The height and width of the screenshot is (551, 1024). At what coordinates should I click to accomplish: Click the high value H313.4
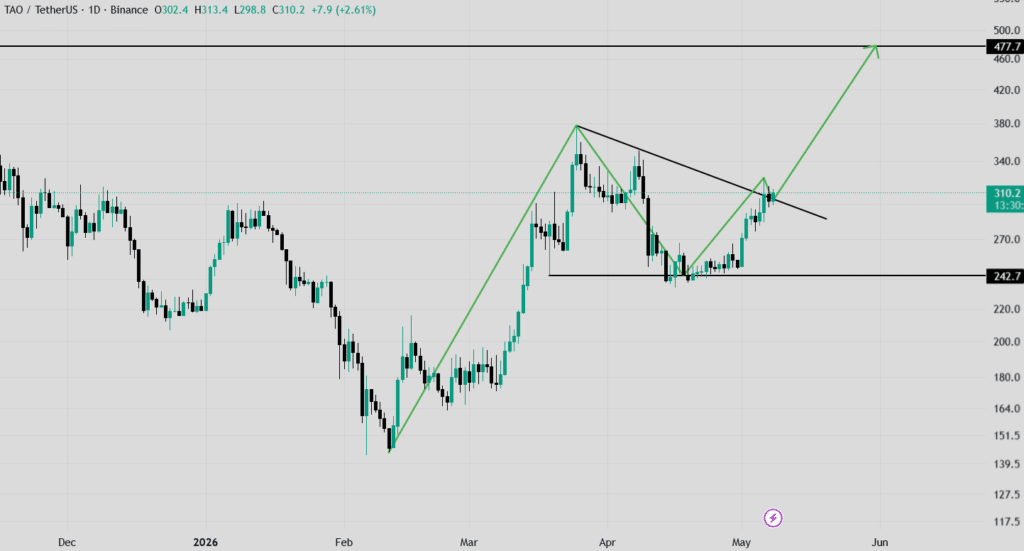[x=211, y=10]
